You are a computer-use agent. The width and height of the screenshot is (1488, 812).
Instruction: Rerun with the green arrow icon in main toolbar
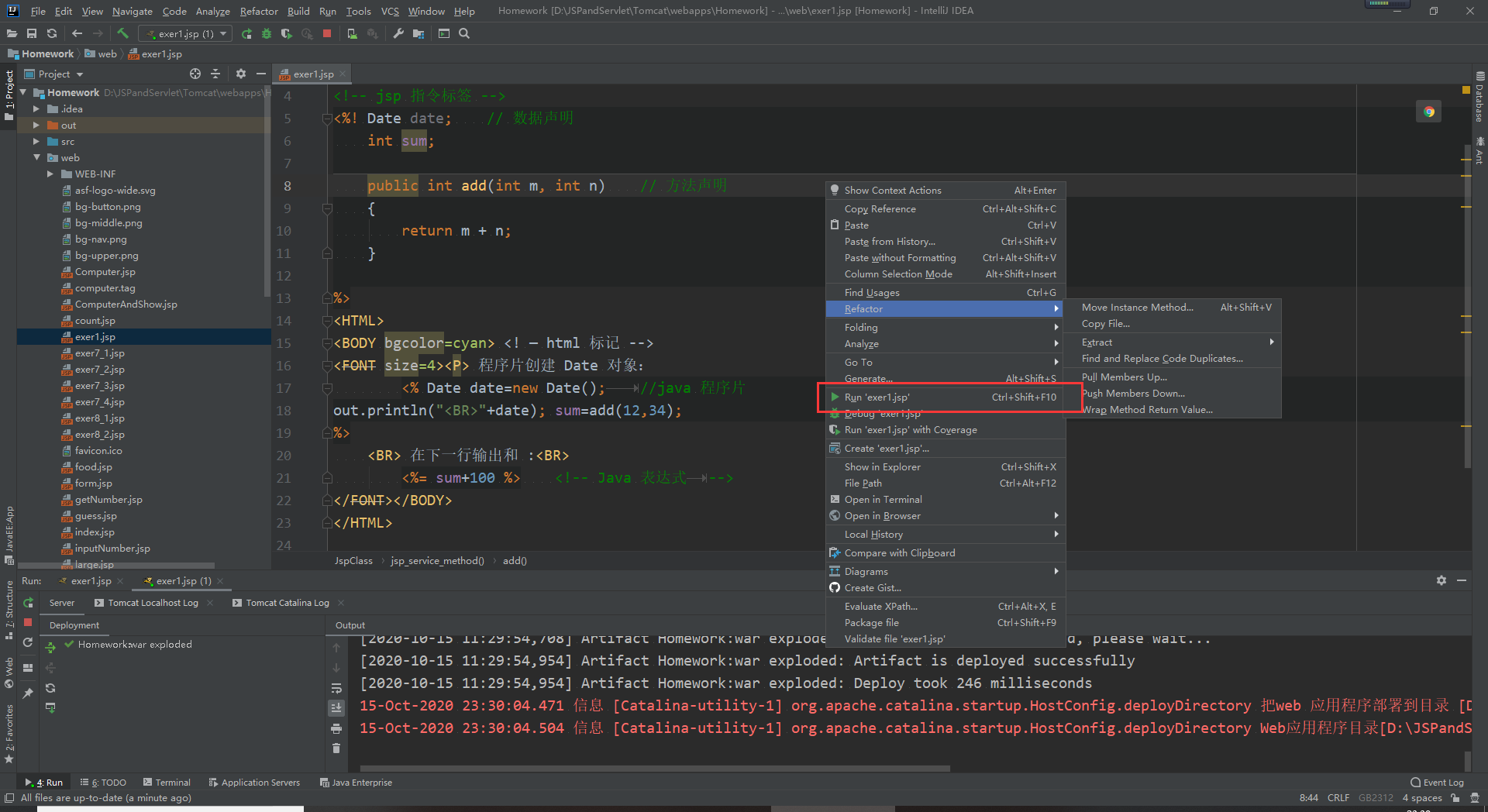click(x=246, y=33)
